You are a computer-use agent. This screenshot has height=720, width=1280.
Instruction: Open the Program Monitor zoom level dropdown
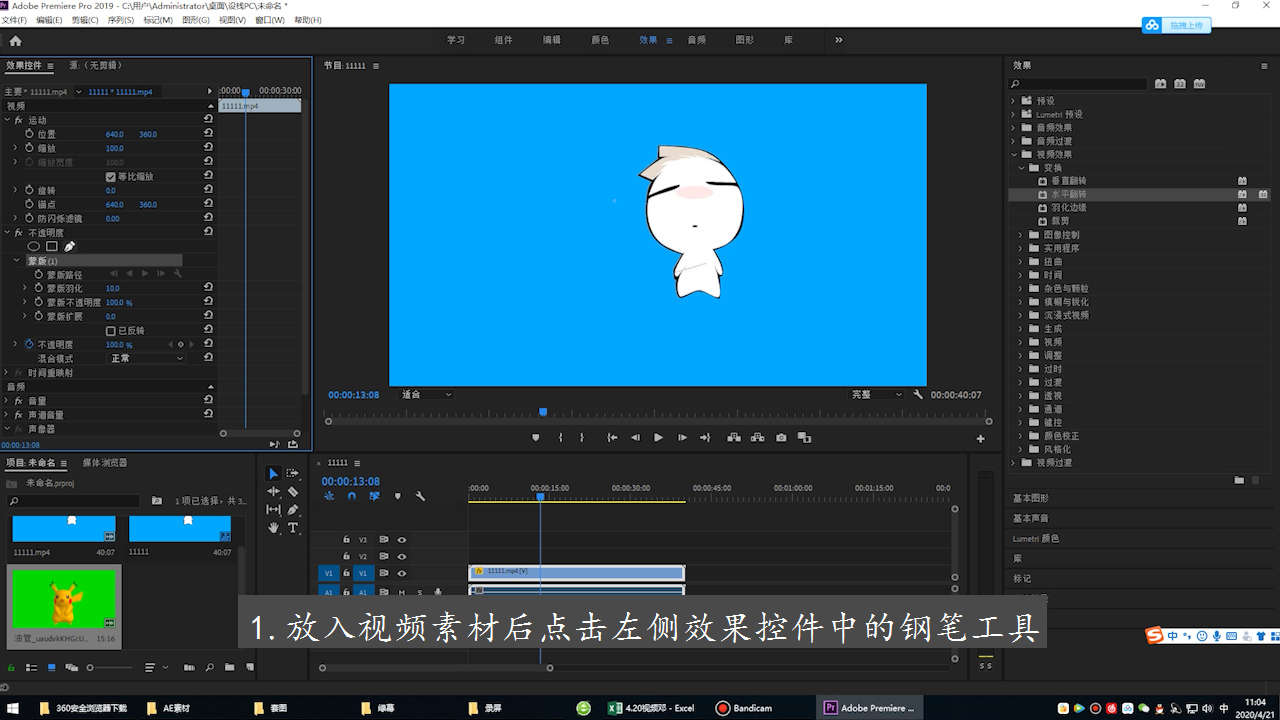pyautogui.click(x=427, y=395)
